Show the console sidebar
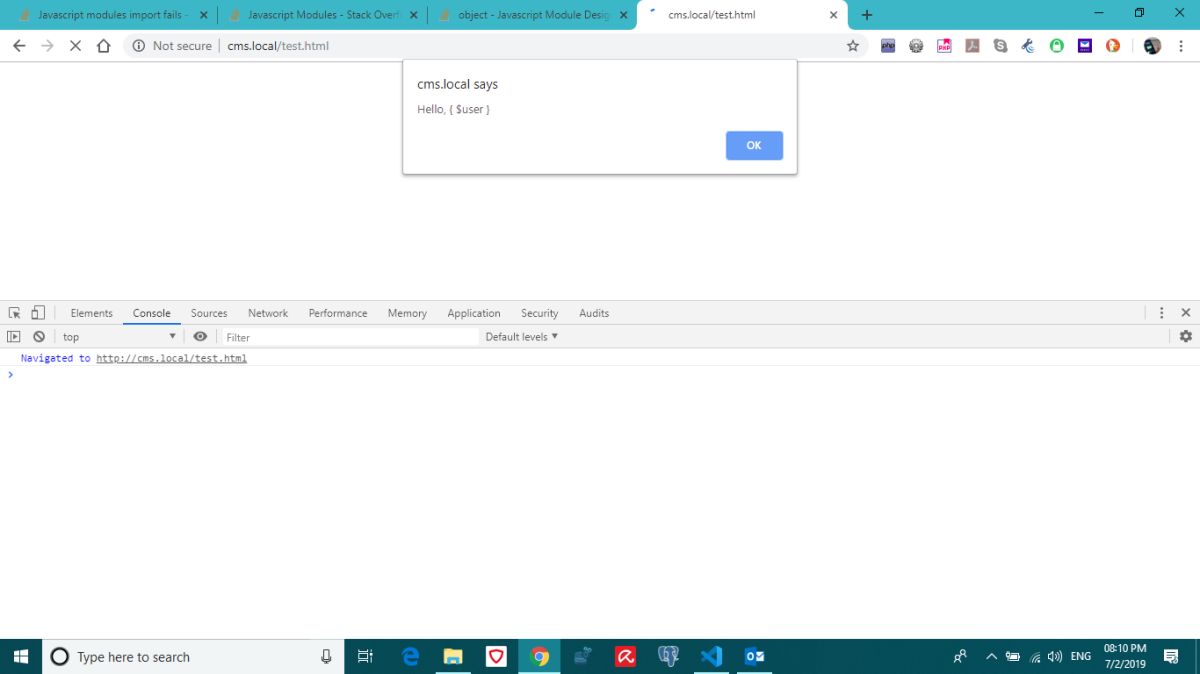Screen dimensions: 1200x674 (x=14, y=337)
